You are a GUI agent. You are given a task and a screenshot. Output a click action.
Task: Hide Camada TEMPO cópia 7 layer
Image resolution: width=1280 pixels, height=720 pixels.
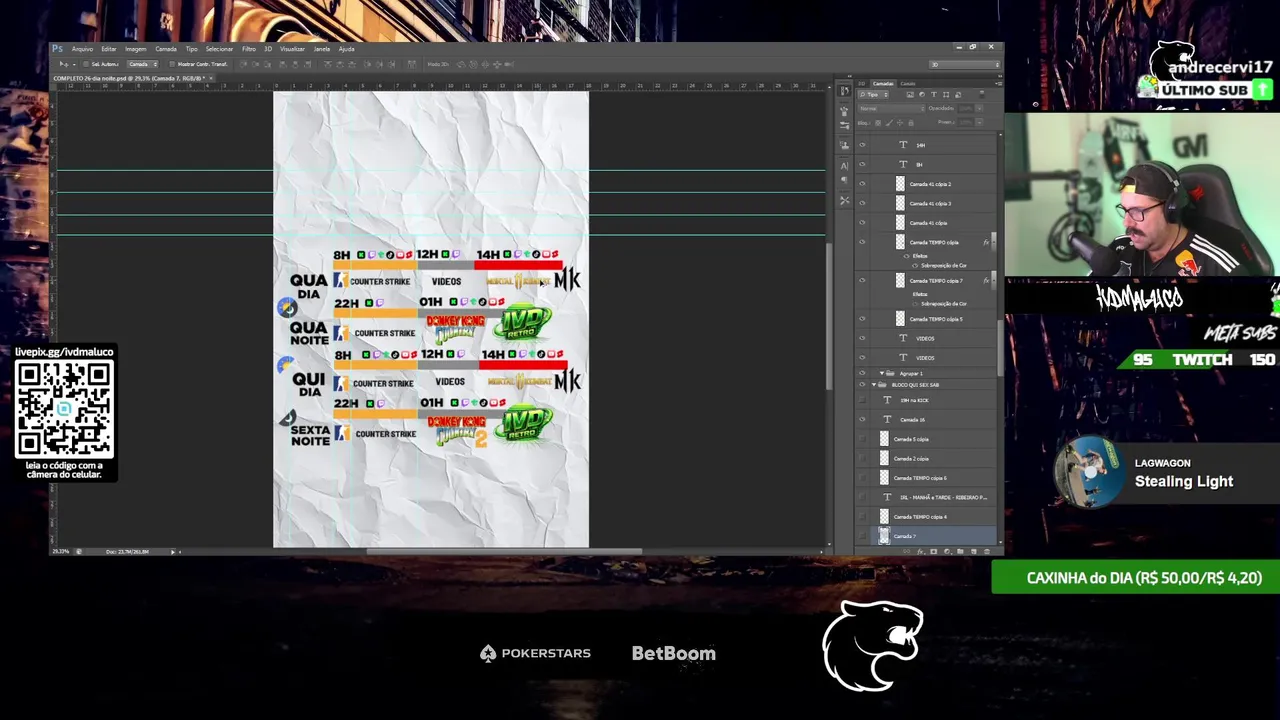(862, 281)
